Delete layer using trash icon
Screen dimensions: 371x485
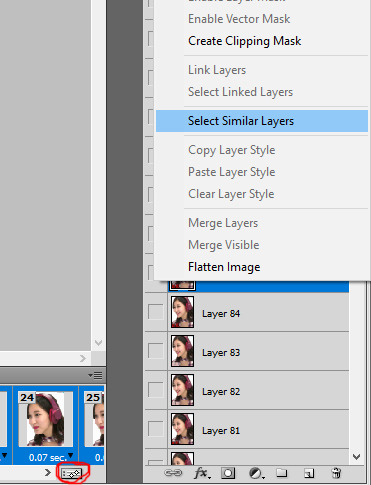[x=336, y=473]
